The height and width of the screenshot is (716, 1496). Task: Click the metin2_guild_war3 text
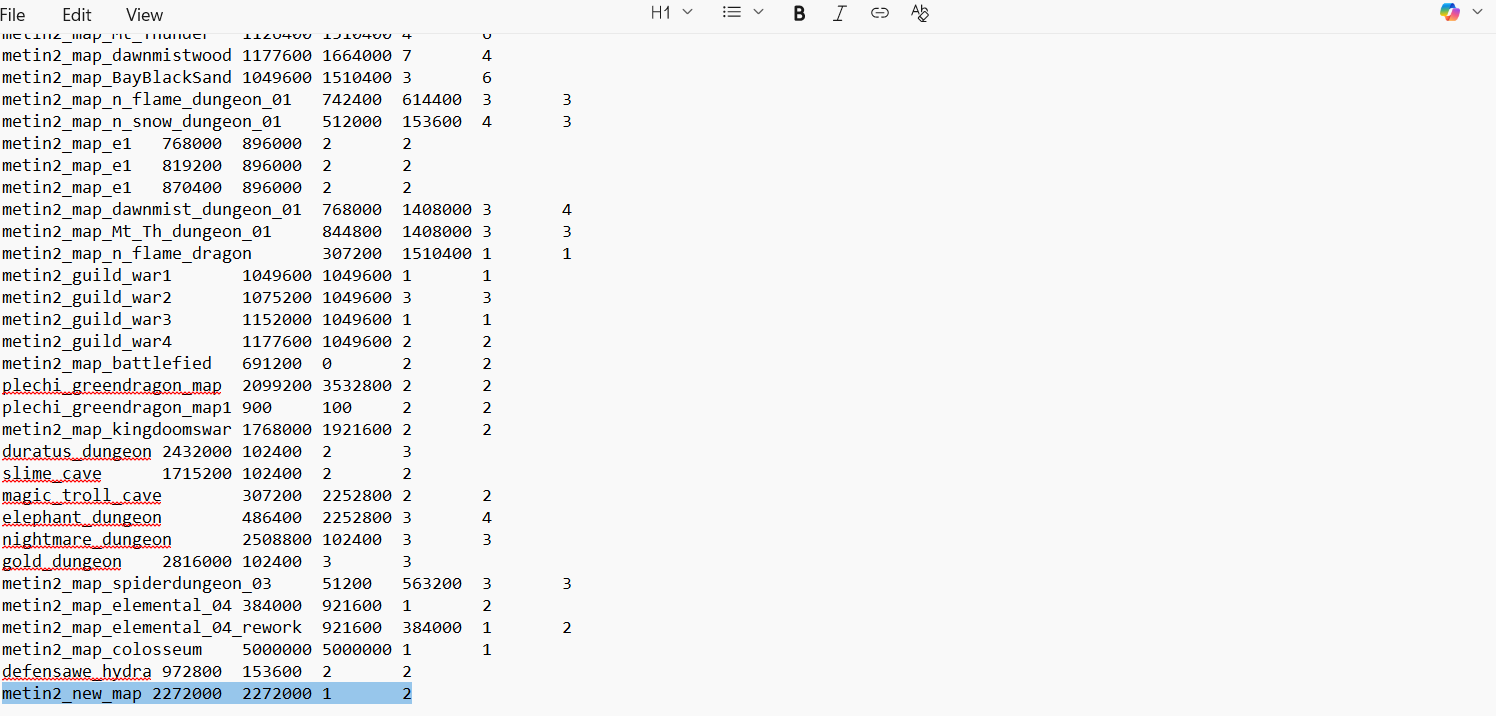pos(87,319)
